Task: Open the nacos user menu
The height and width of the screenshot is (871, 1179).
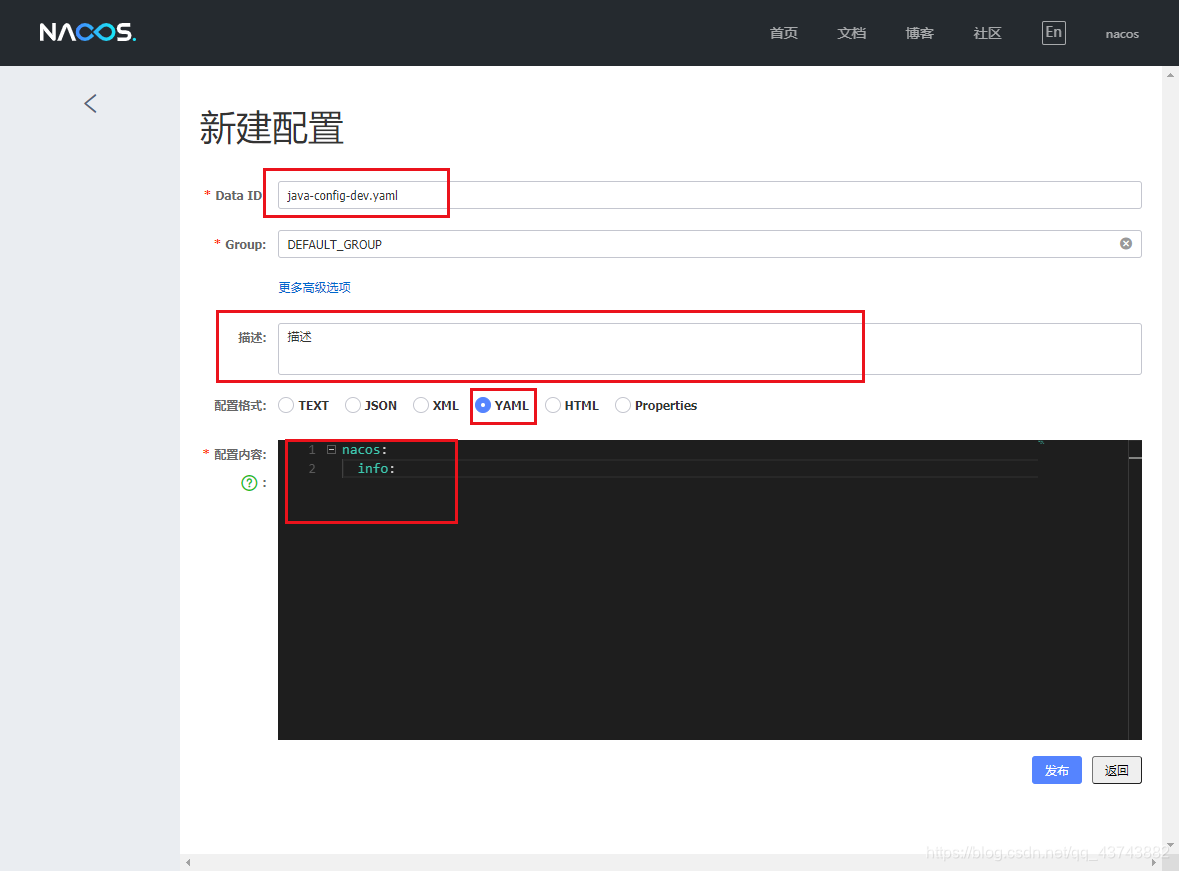Action: click(x=1122, y=34)
